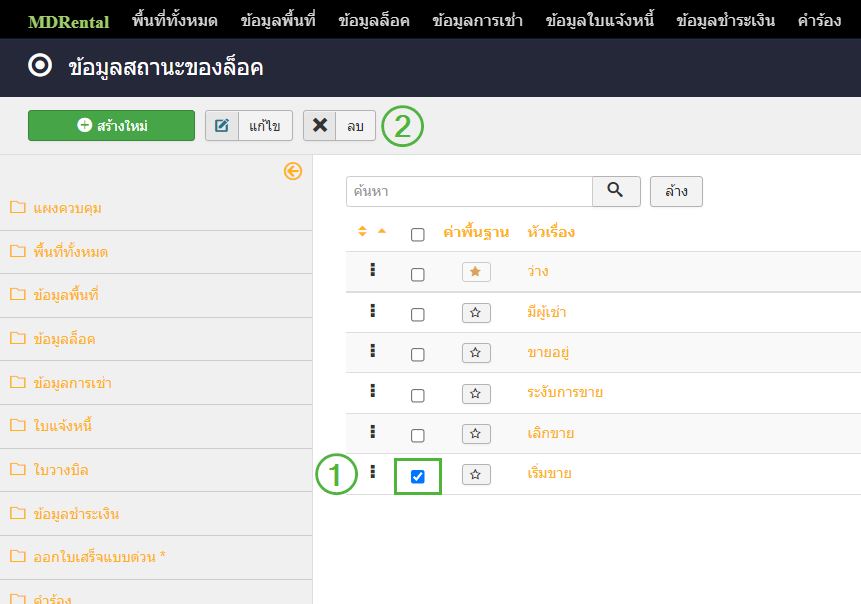Open ข้อมูลการเช่า in top menu
Viewport: 861px width, 604px height.
click(x=477, y=21)
